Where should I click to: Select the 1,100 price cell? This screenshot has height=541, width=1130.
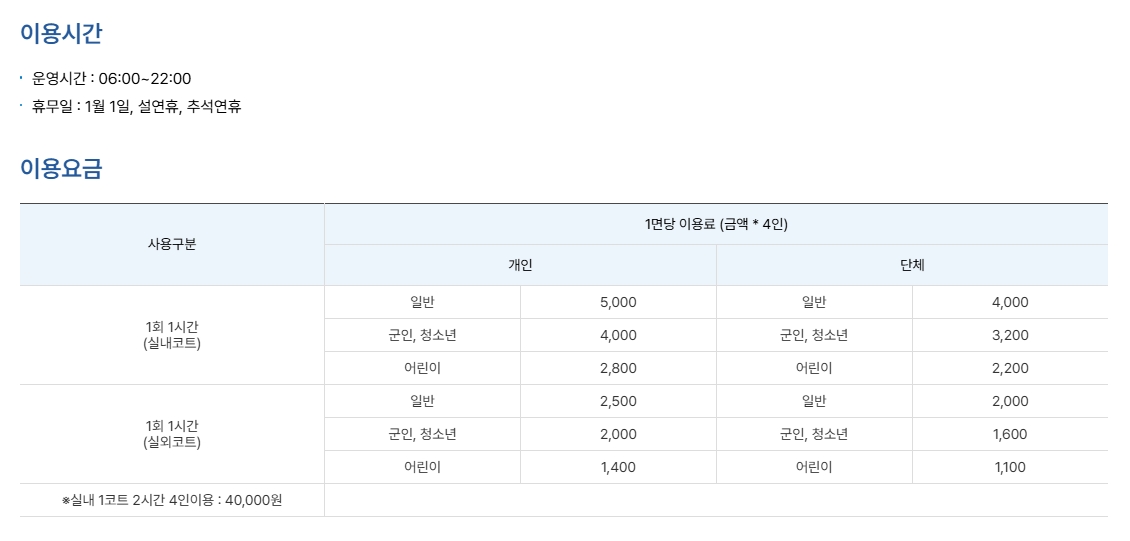[x=1010, y=467]
